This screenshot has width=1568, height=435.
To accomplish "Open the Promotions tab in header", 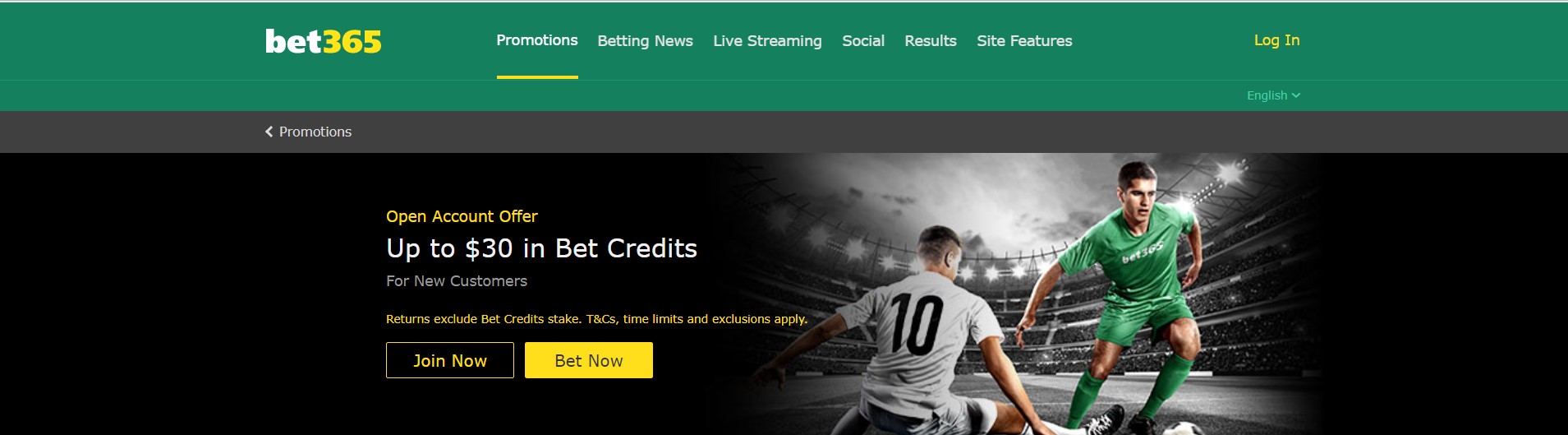I will point(537,40).
